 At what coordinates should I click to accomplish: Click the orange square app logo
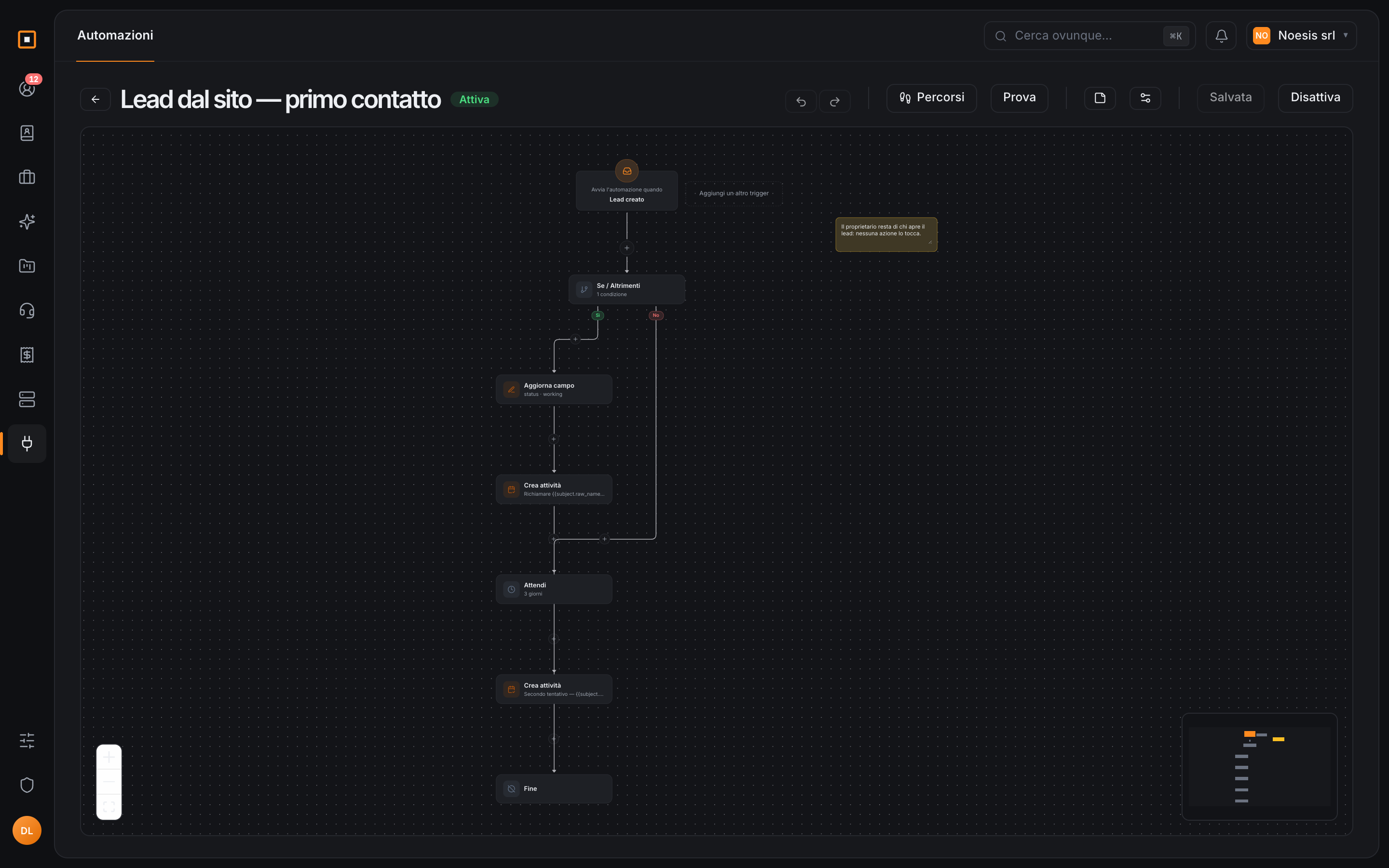[x=27, y=40]
